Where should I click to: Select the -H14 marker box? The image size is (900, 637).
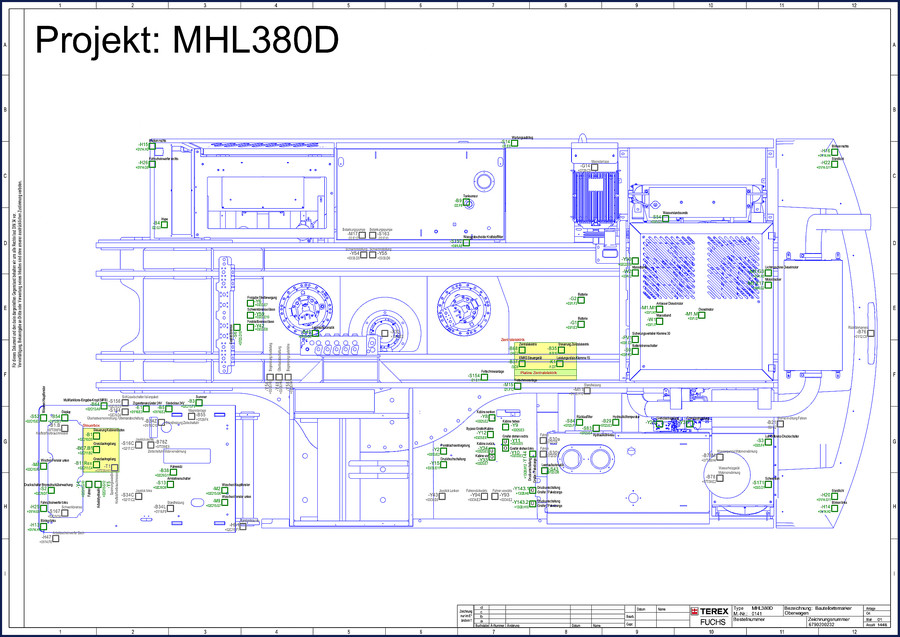click(x=835, y=508)
